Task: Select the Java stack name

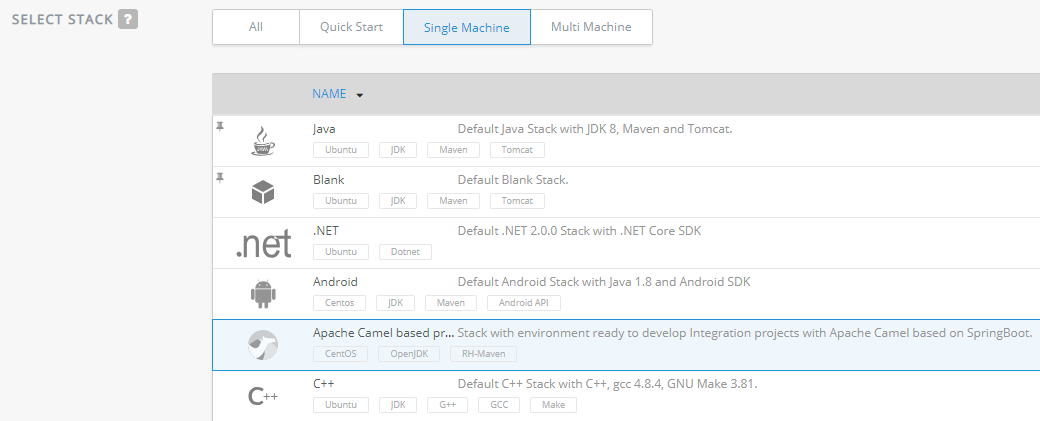Action: [324, 129]
